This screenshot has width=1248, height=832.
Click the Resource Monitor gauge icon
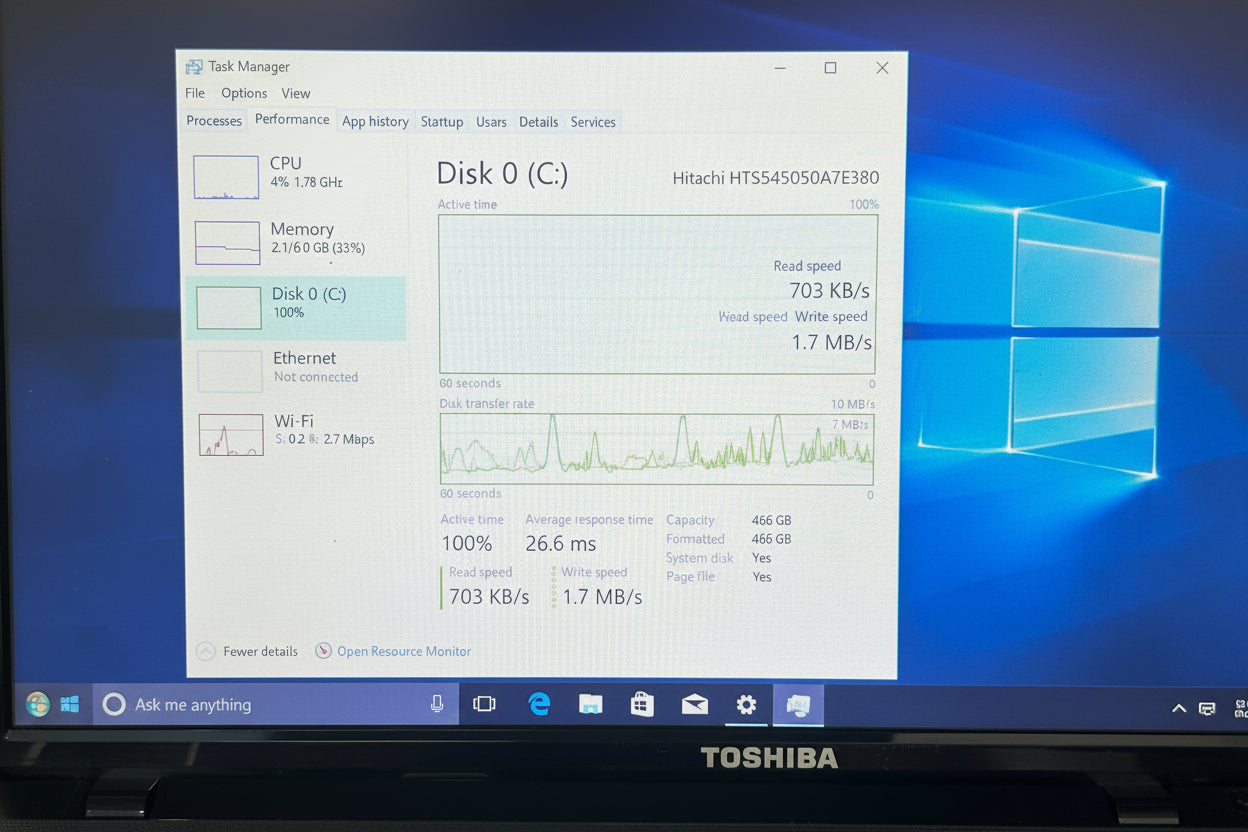pyautogui.click(x=323, y=651)
